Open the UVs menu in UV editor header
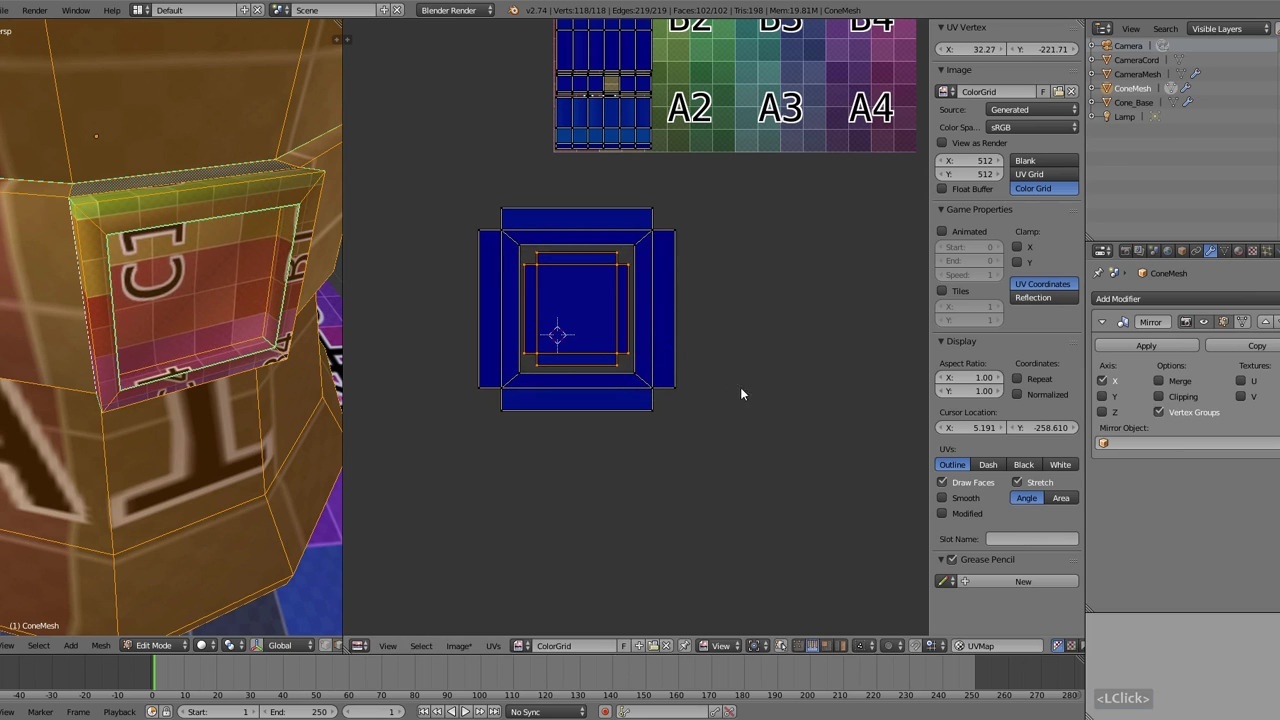This screenshot has width=1280, height=720. pyautogui.click(x=493, y=646)
